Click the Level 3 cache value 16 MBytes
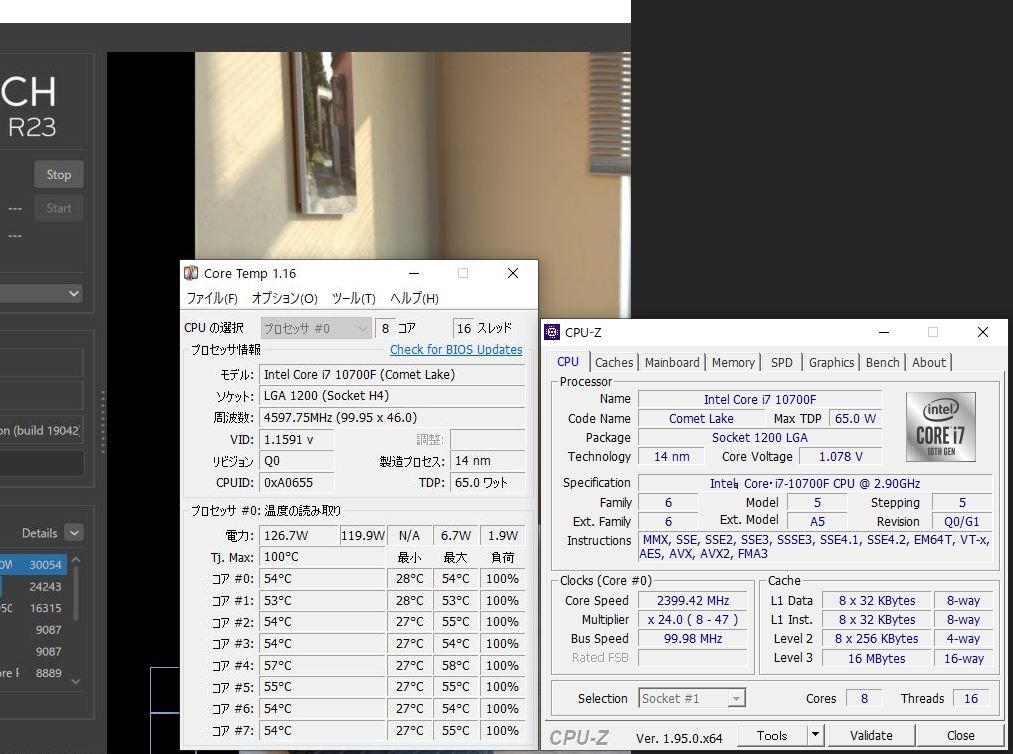This screenshot has width=1013, height=754. point(877,658)
